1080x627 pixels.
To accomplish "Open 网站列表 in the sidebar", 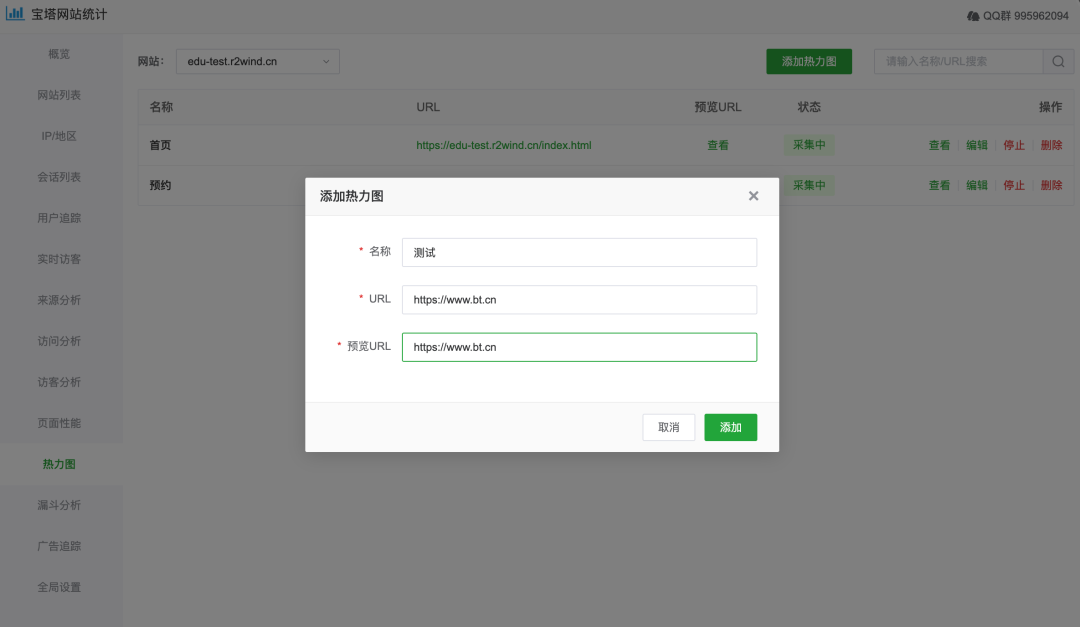I will [59, 95].
